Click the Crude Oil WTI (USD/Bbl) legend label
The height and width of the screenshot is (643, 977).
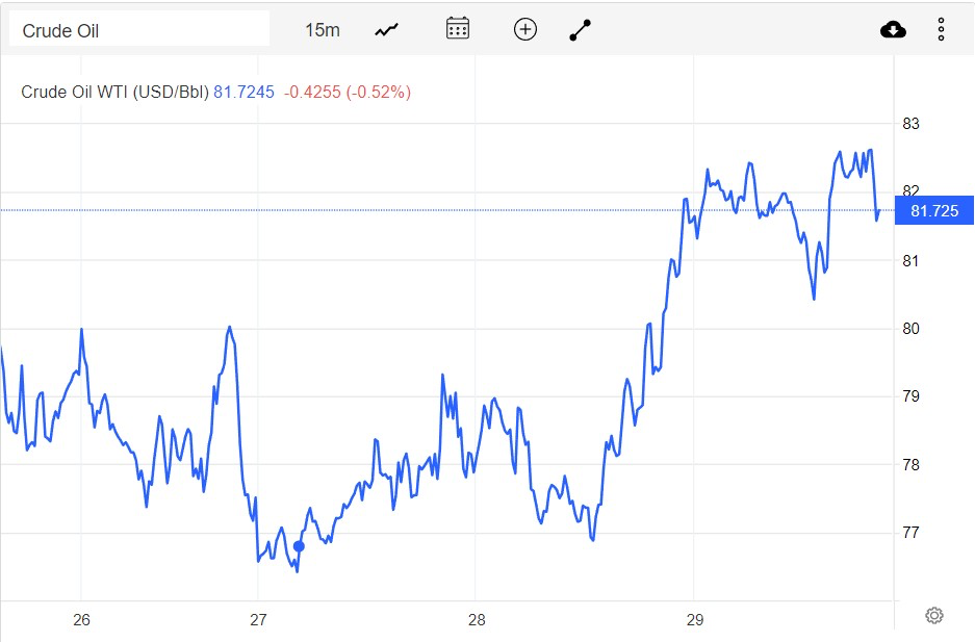115,92
